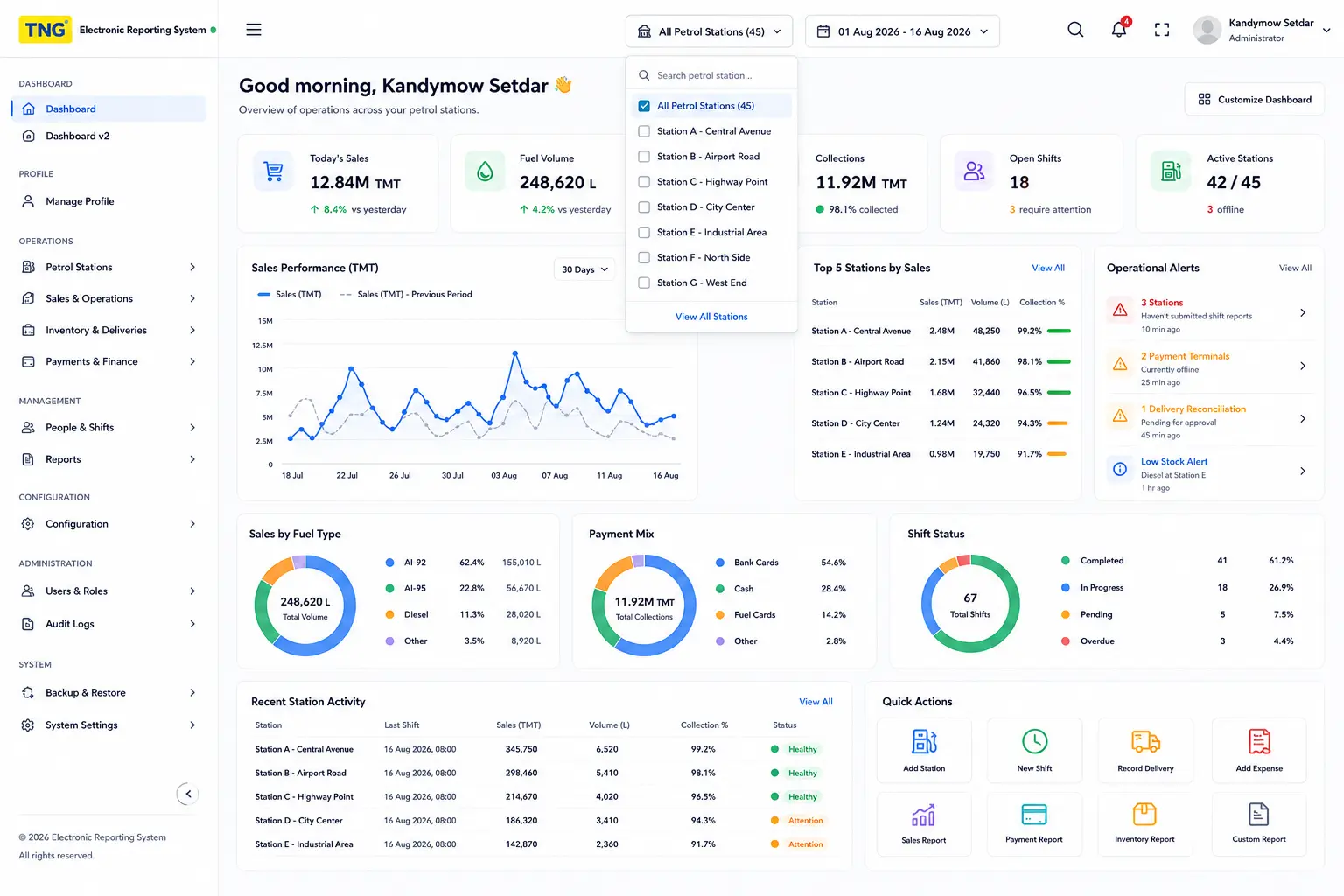Screen dimensions: 1344x896
Task: Click the Record Delivery truck icon
Action: 1145,741
